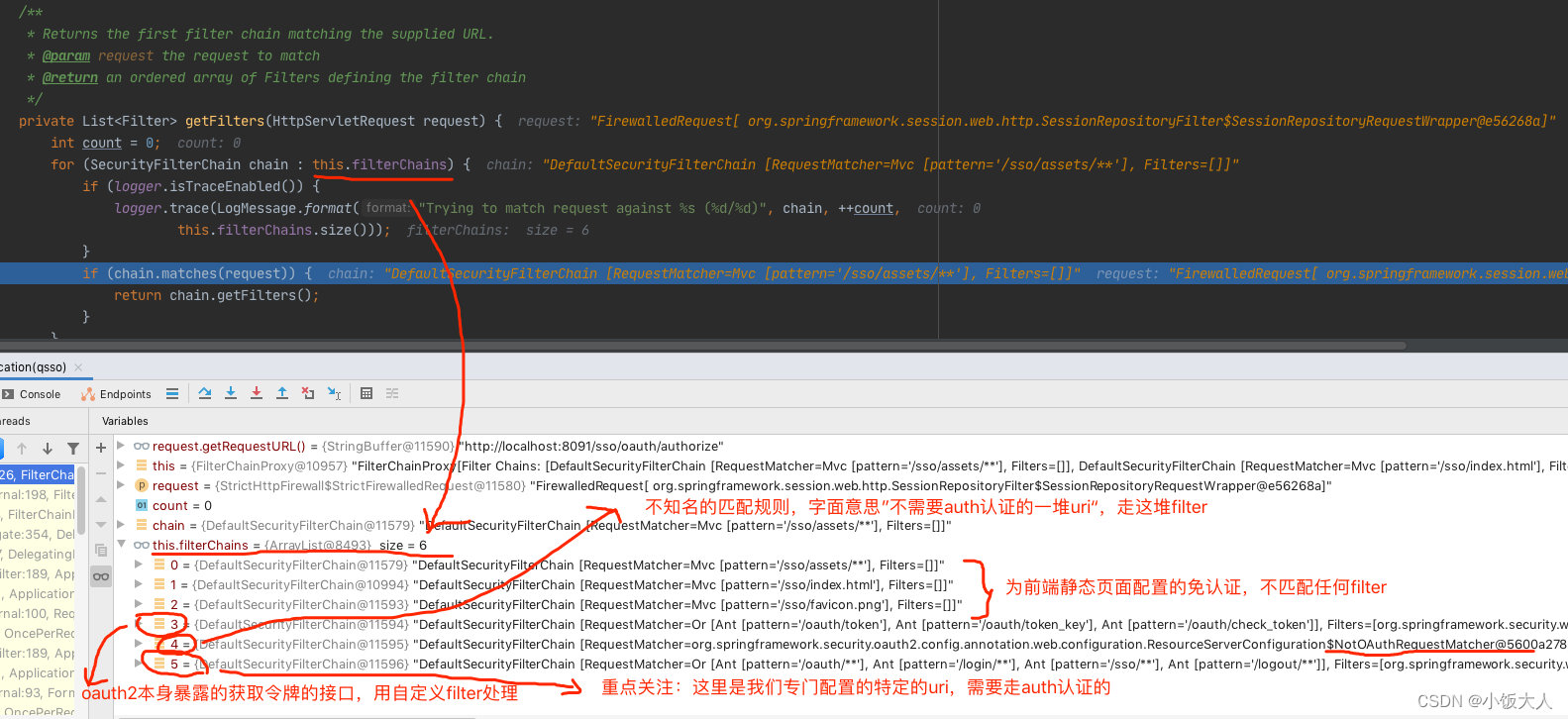Expand filterChains element 0
The width and height of the screenshot is (1568, 719).
click(139, 565)
